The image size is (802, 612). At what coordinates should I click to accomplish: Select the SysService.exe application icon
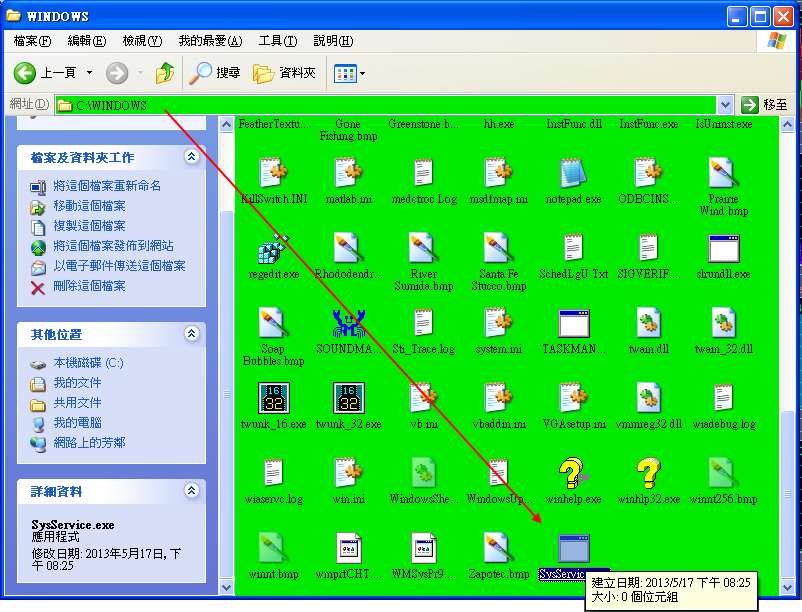(573, 549)
